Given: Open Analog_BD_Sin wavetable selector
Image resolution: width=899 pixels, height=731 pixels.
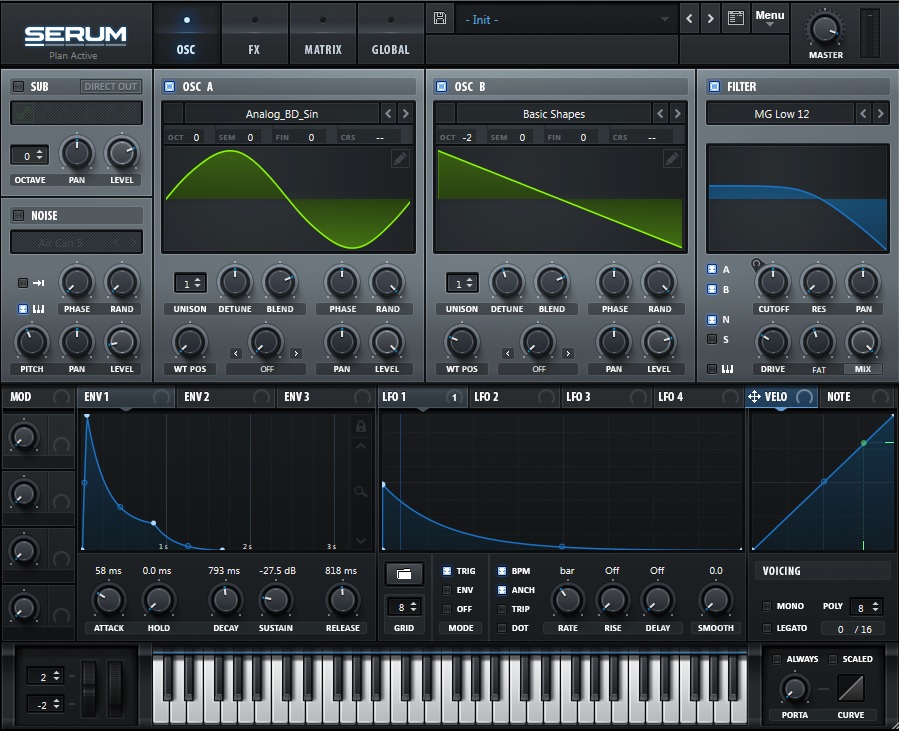Looking at the screenshot, I should click(x=282, y=114).
